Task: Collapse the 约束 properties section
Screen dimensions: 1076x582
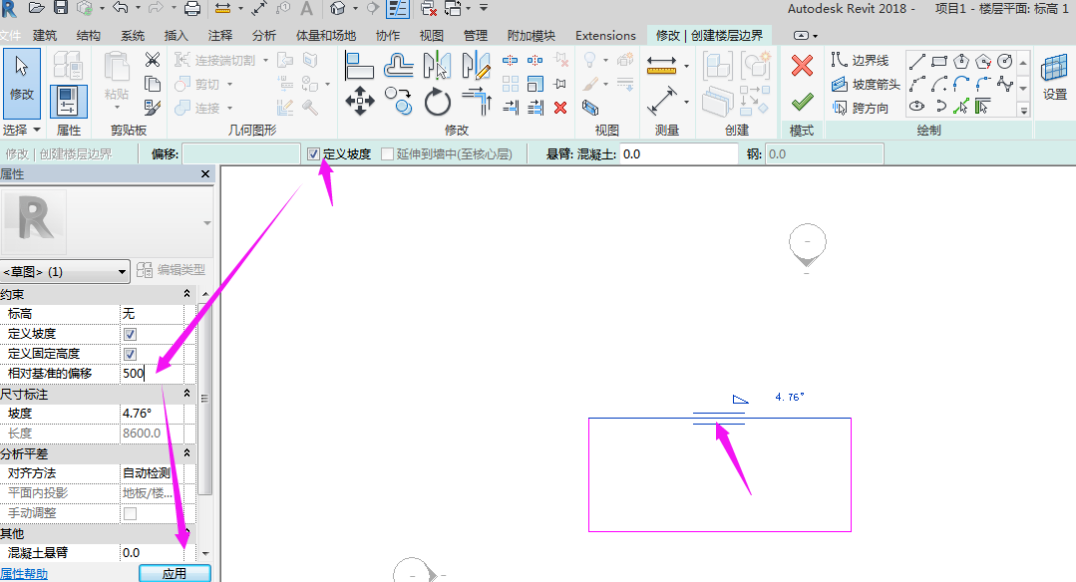Action: click(x=186, y=294)
